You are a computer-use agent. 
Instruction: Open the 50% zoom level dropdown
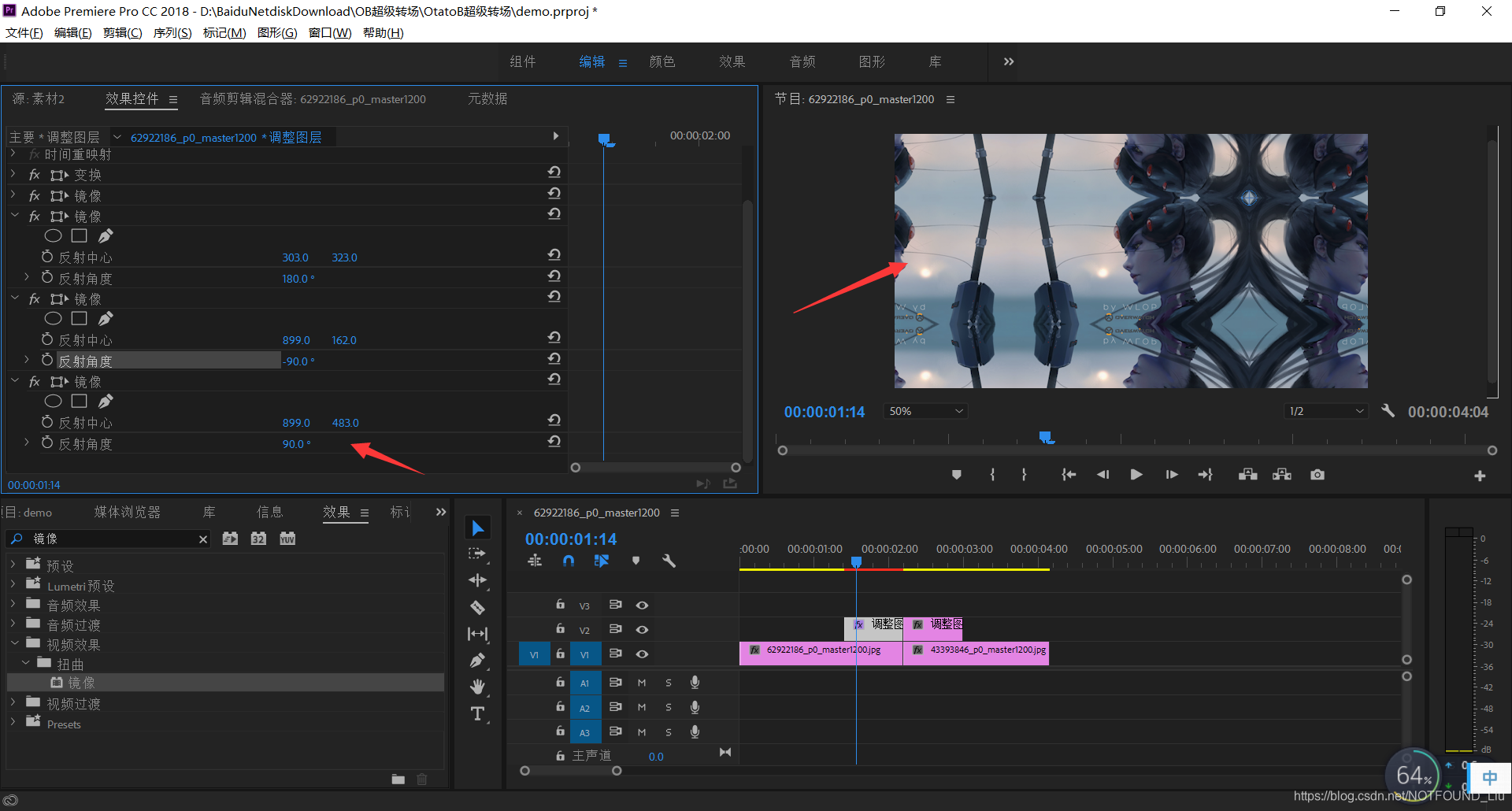click(x=926, y=411)
